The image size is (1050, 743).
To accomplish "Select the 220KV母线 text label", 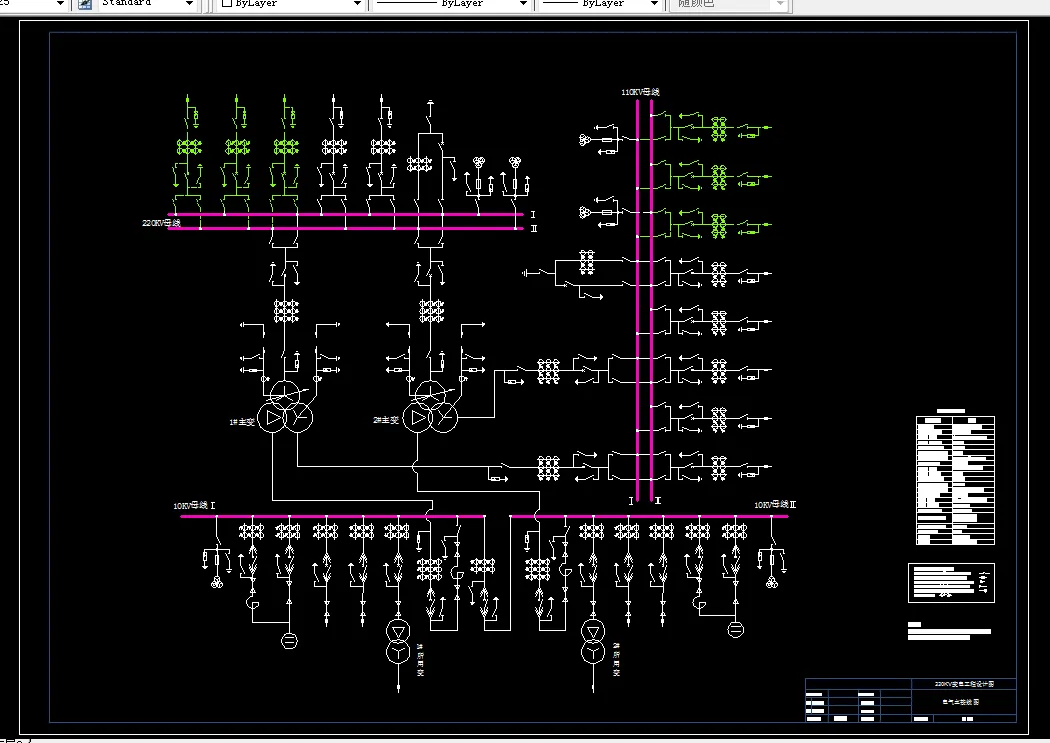I will pyautogui.click(x=161, y=223).
